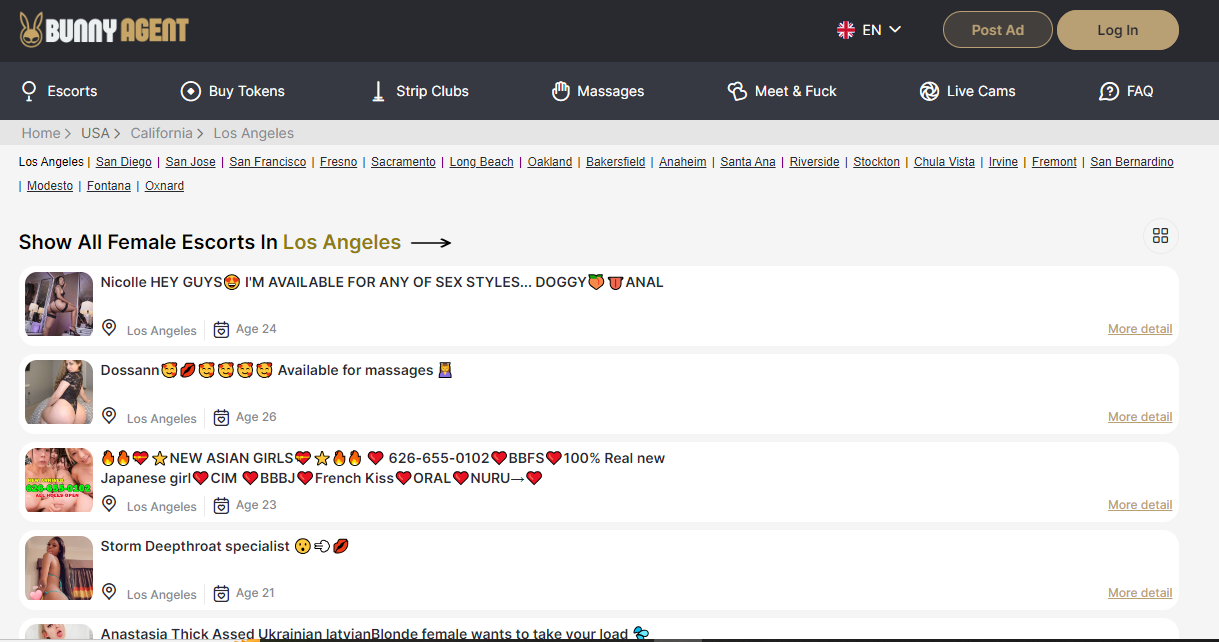Click the FAQ question-bubble icon
This screenshot has height=642, width=1219.
click(x=1108, y=91)
